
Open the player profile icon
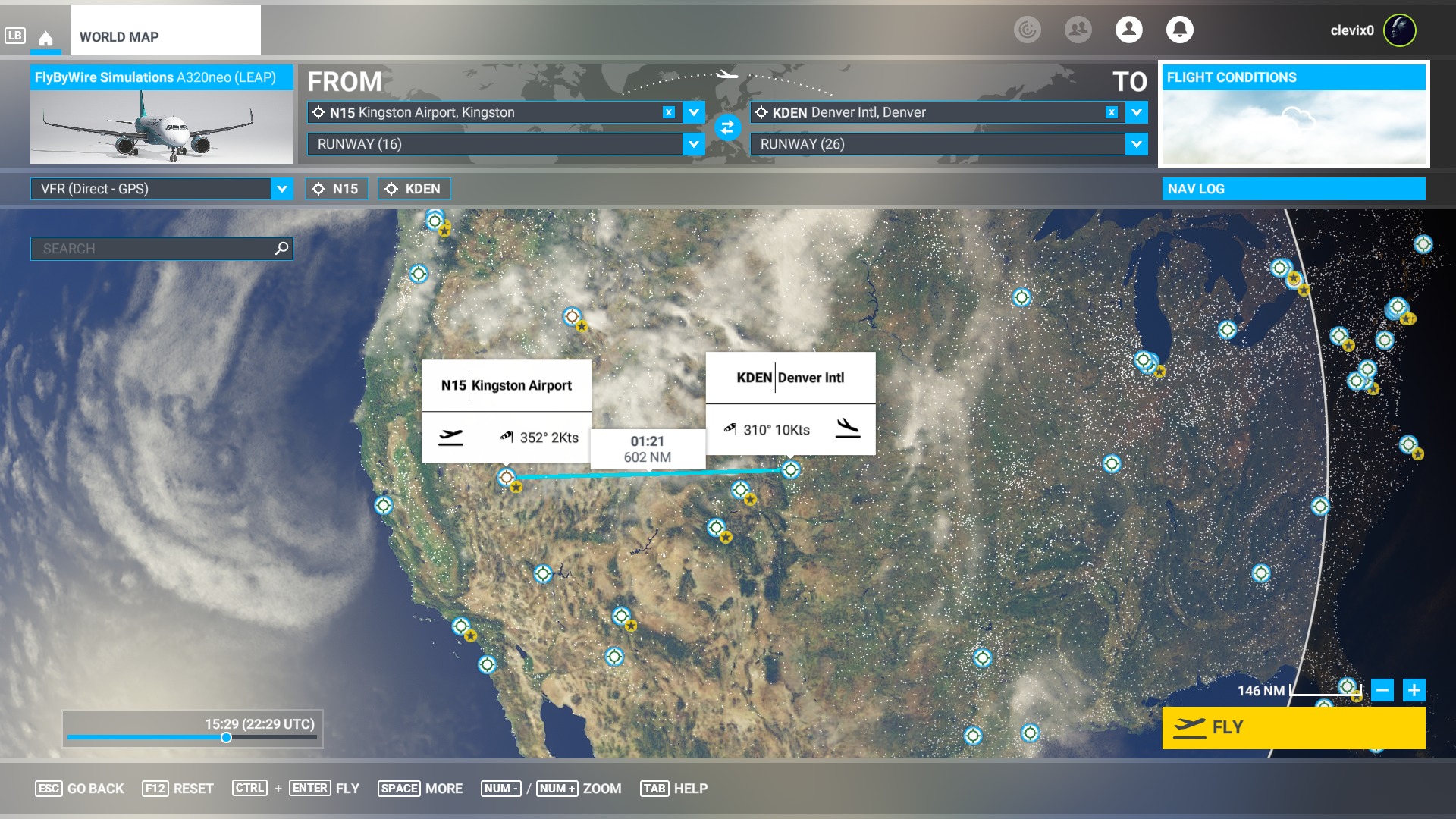[x=1128, y=30]
